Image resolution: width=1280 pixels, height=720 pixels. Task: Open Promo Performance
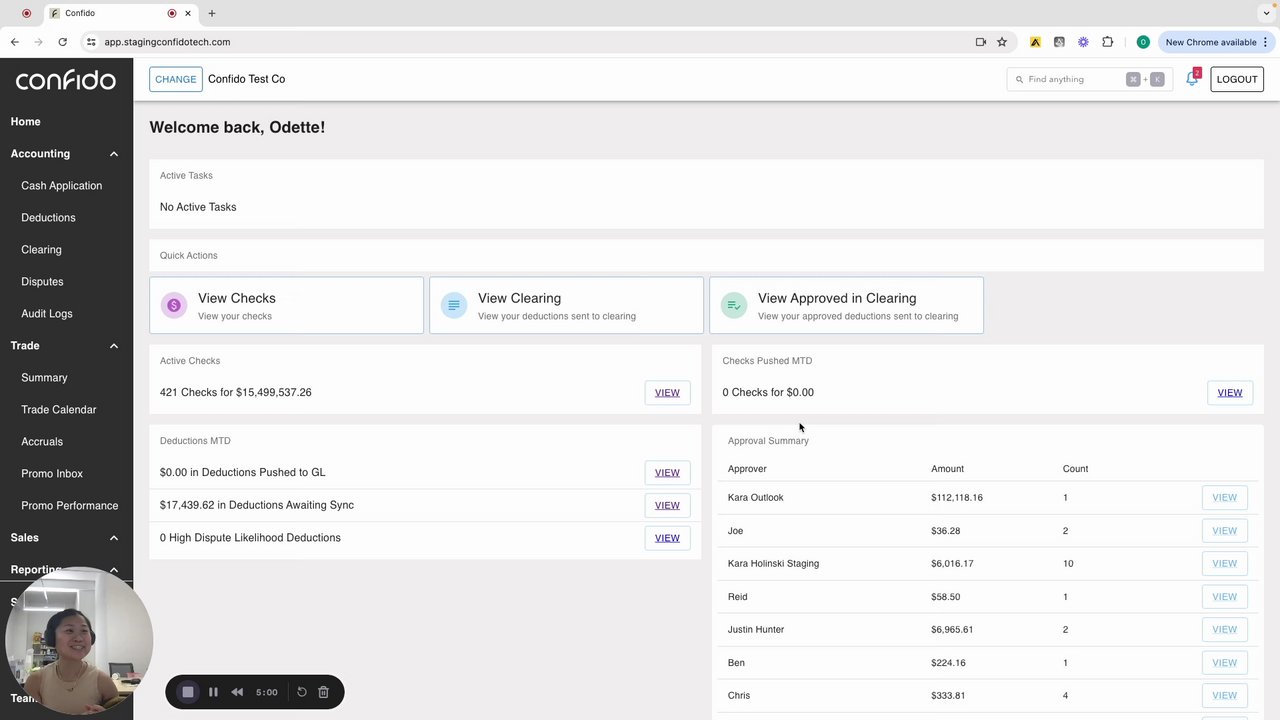(x=70, y=506)
